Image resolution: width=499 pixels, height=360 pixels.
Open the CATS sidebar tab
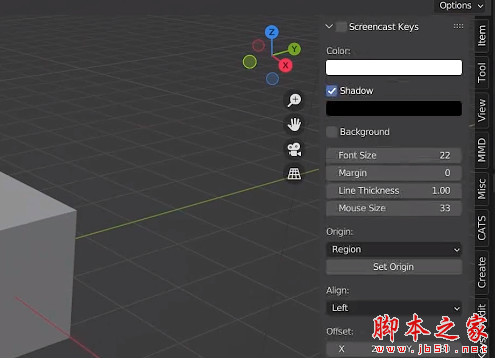pyautogui.click(x=482, y=228)
